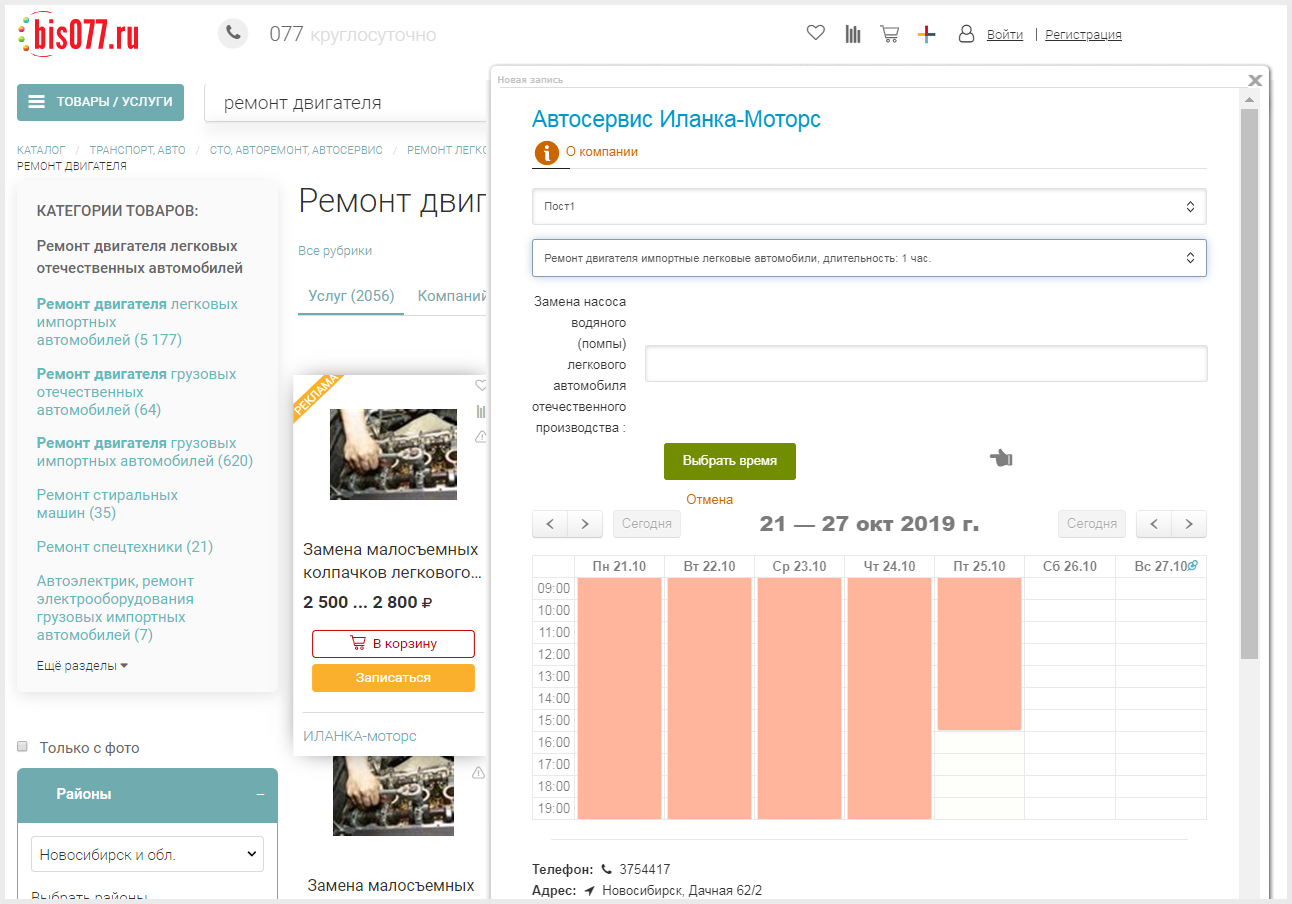Open the Пост1 dropdown
This screenshot has width=1292, height=904.
(x=869, y=206)
